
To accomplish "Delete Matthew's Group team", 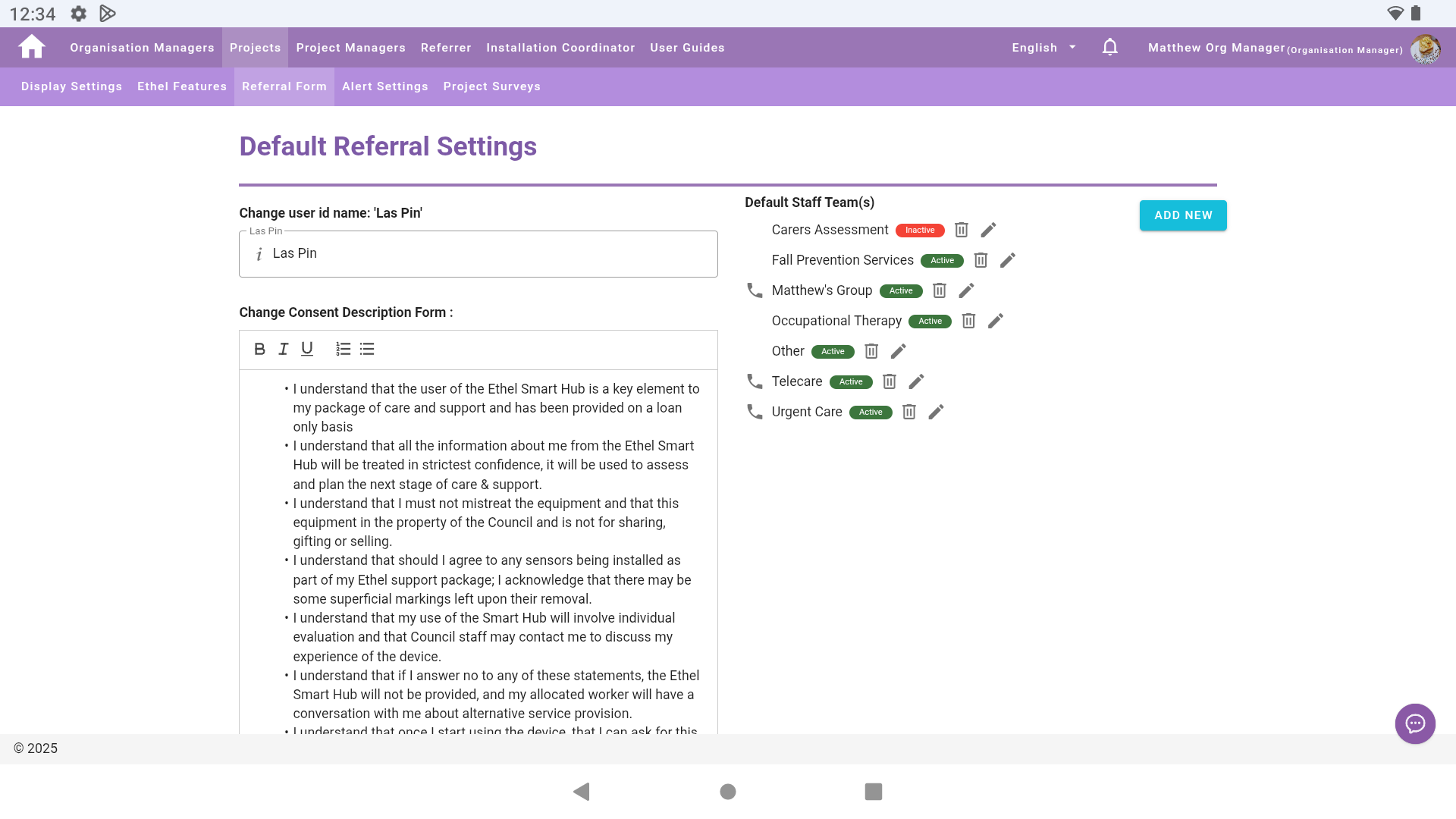I will point(939,290).
